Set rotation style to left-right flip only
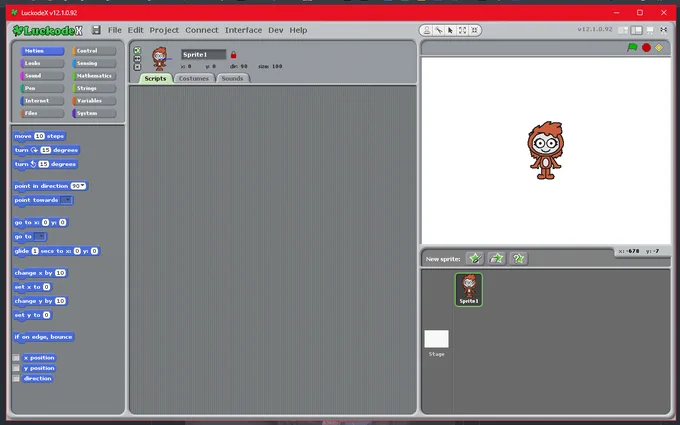Screen dimensions: 680x425 pyautogui.click(x=137, y=59)
